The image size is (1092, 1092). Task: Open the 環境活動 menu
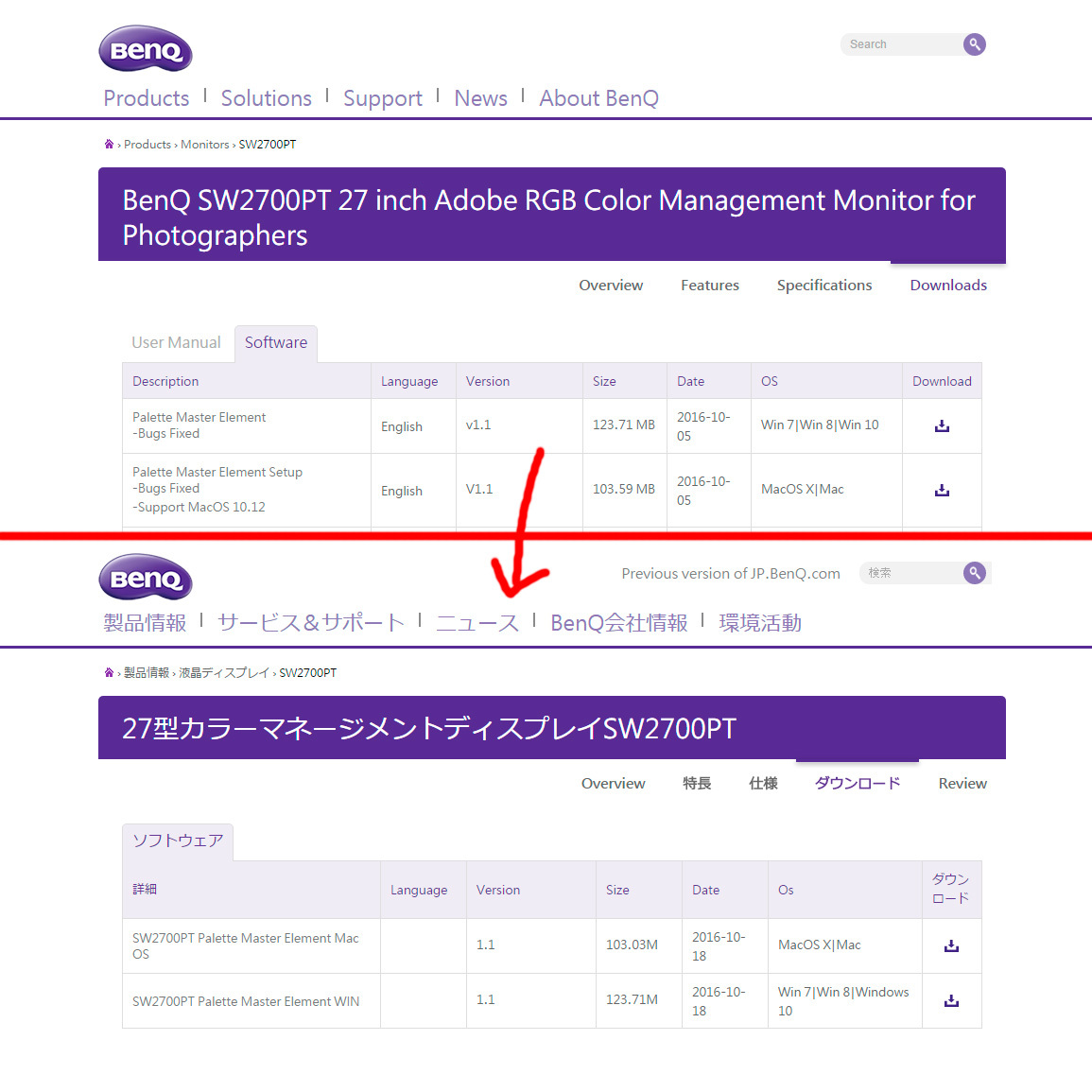[x=760, y=623]
